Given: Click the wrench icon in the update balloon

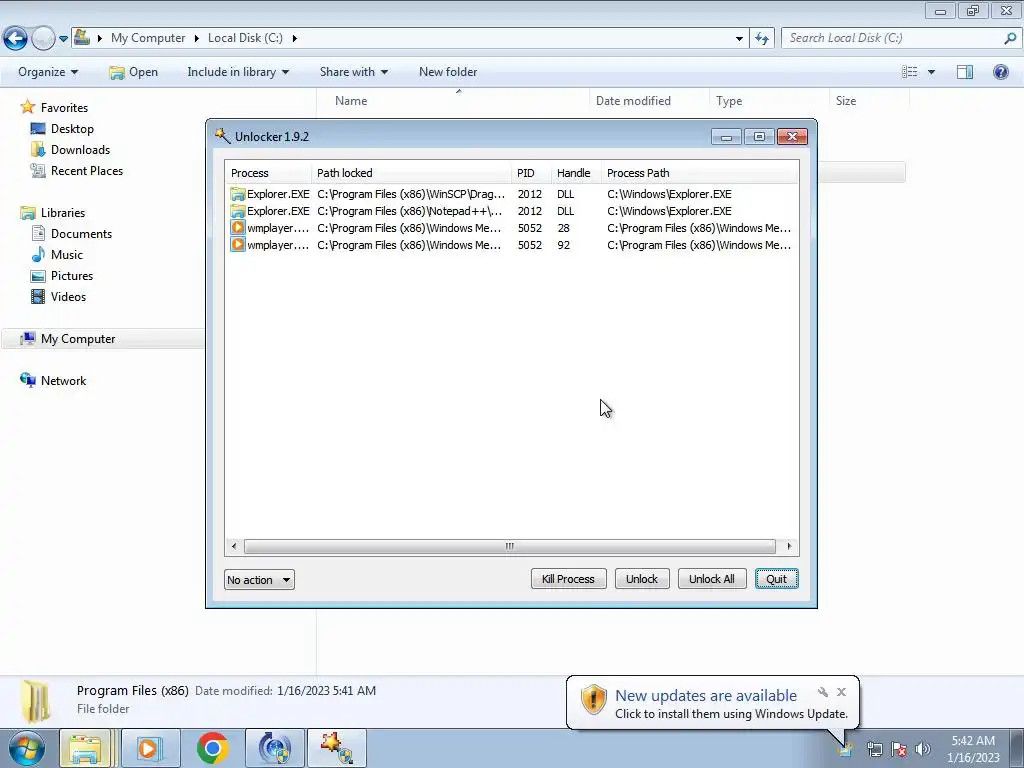Looking at the screenshot, I should 823,692.
